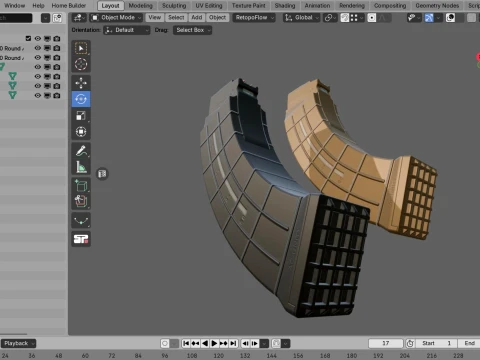Pick the Scale tool
The height and width of the screenshot is (360, 480).
point(81,116)
